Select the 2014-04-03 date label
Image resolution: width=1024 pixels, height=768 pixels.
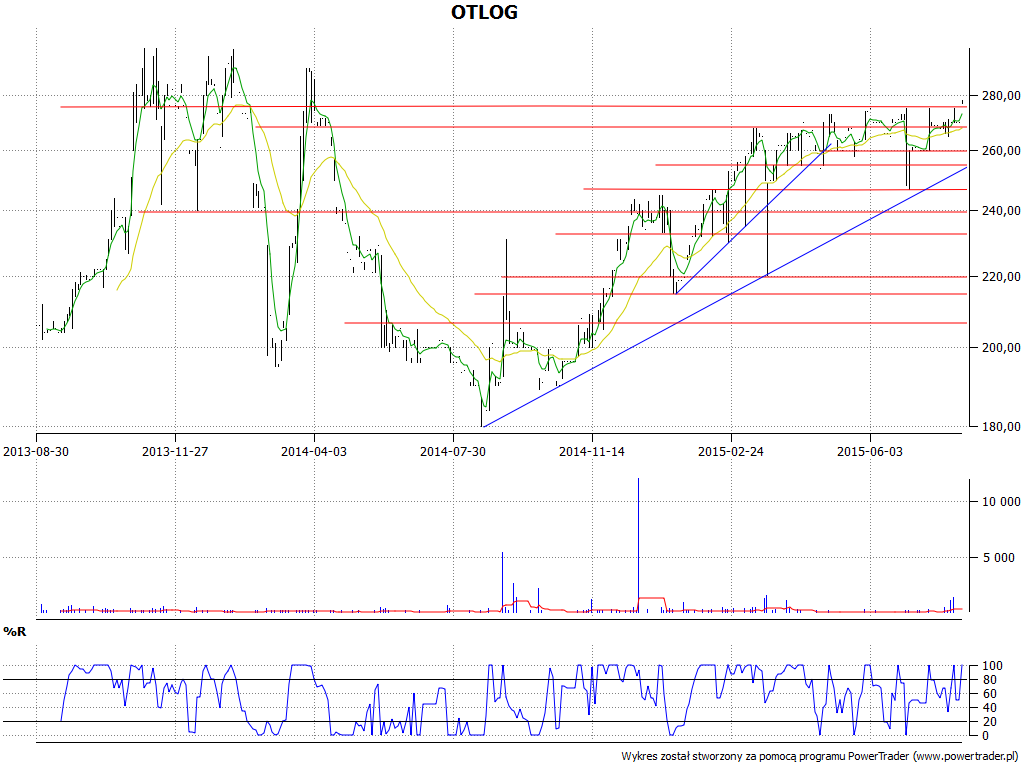coord(313,451)
